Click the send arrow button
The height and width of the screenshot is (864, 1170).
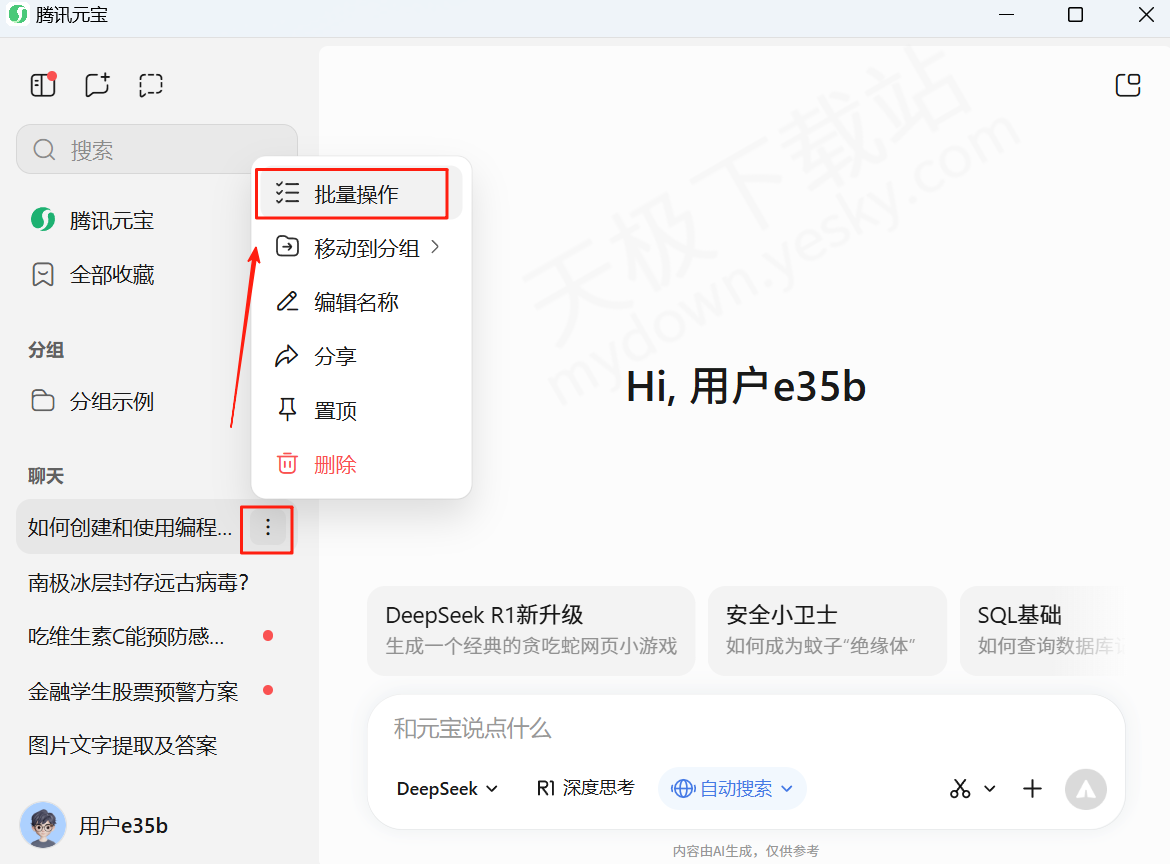tap(1086, 789)
